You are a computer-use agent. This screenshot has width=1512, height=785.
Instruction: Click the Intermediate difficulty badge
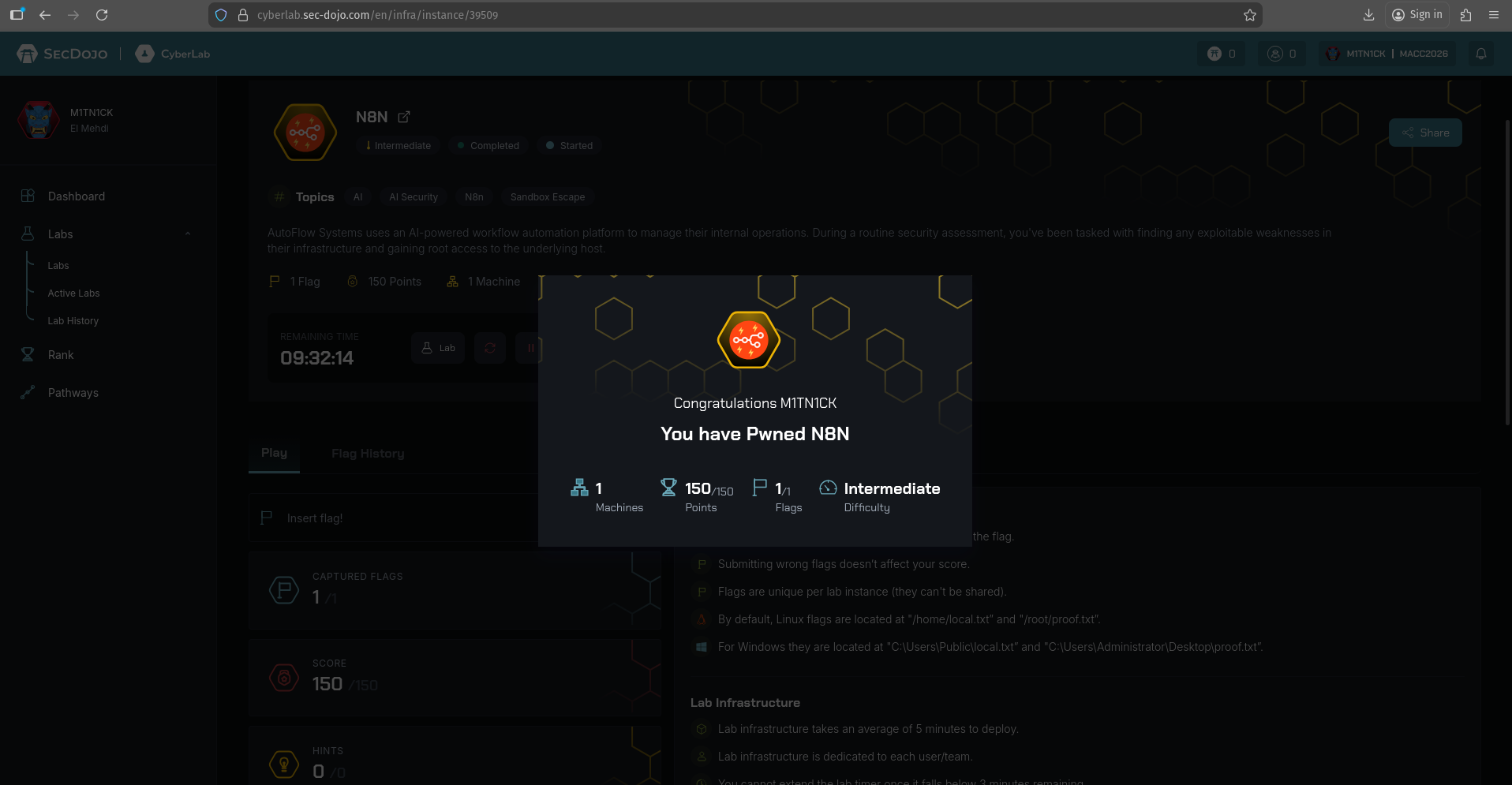399,146
